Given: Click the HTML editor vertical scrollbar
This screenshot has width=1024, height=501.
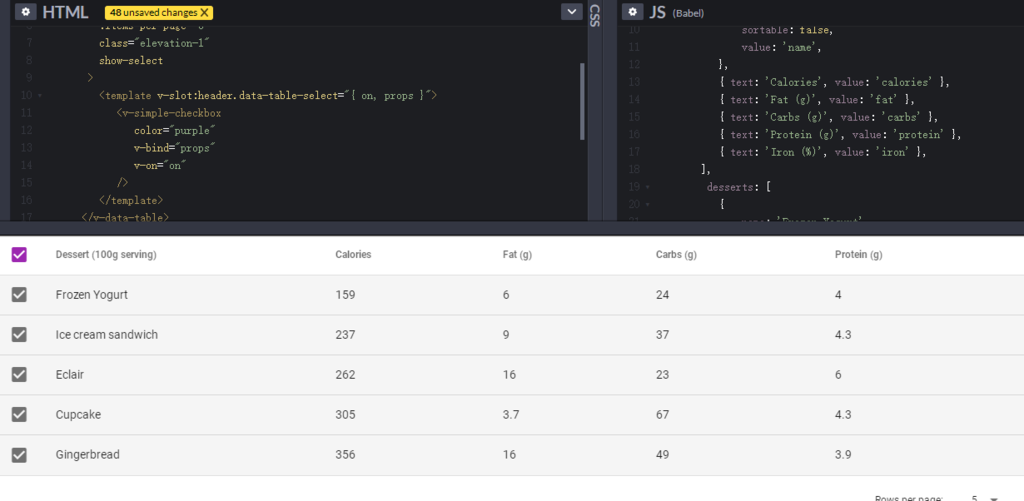Looking at the screenshot, I should tap(582, 101).
